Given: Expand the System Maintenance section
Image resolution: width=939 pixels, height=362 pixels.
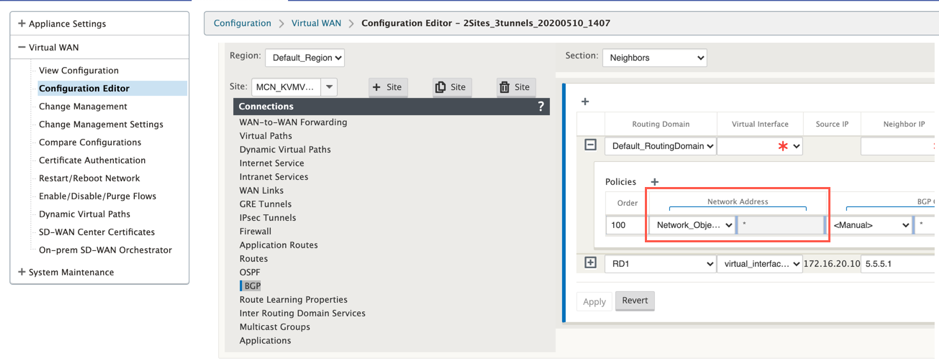Looking at the screenshot, I should [66, 272].
